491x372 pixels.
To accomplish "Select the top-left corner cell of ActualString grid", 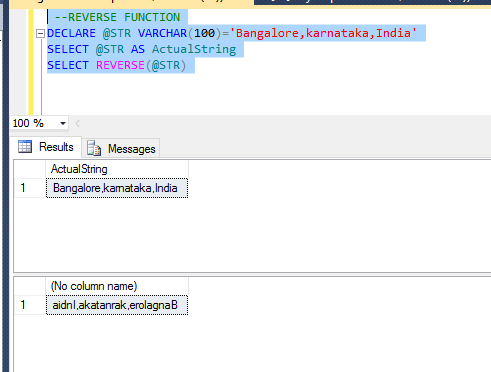I will (x=30, y=169).
